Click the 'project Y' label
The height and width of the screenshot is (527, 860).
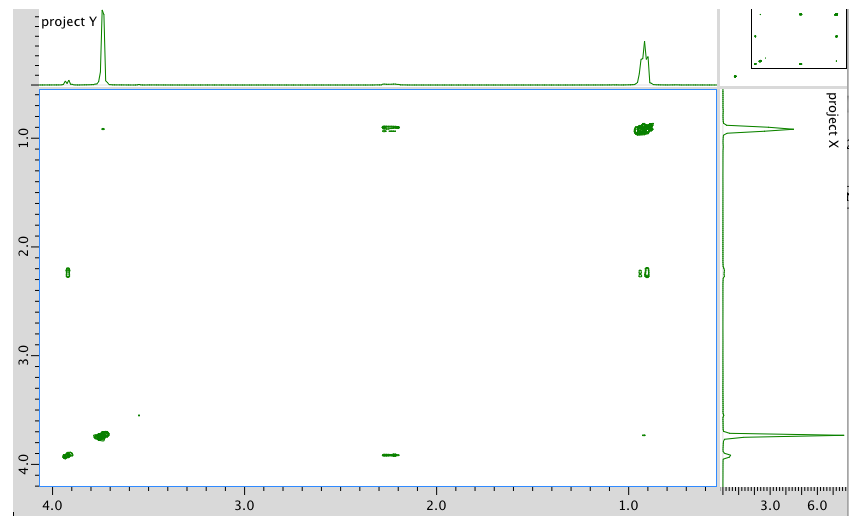(69, 21)
